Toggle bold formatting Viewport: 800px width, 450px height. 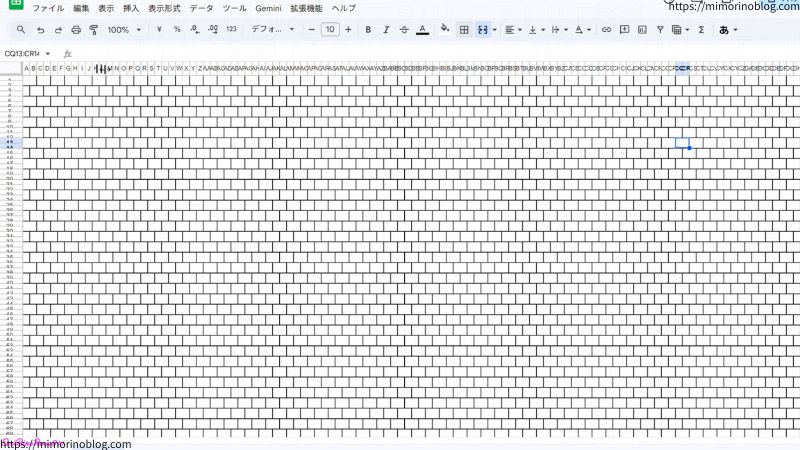368,30
